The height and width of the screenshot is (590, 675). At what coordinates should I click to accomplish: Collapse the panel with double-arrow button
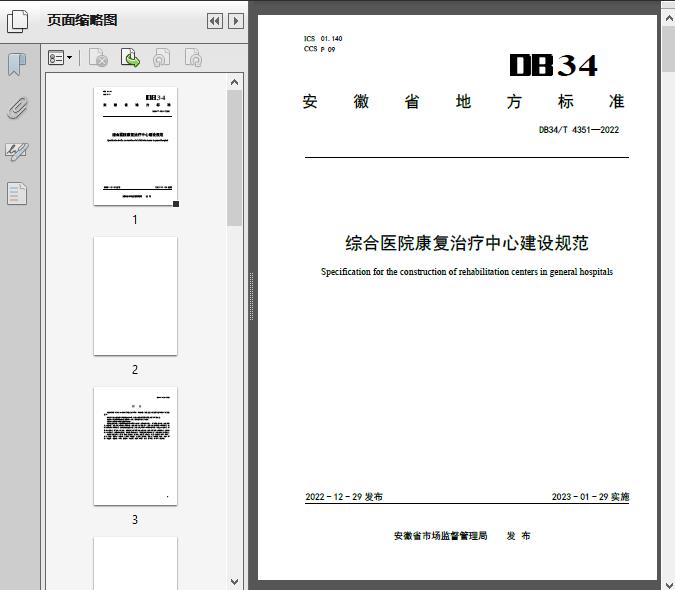pos(215,21)
